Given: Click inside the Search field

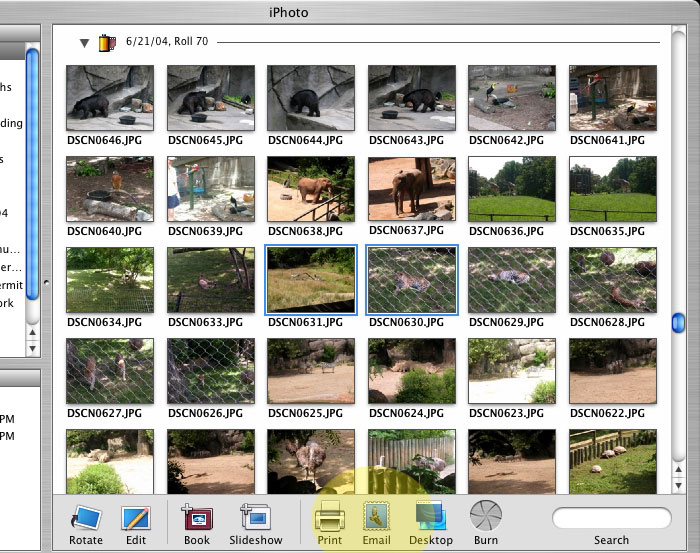Looking at the screenshot, I should [611, 518].
